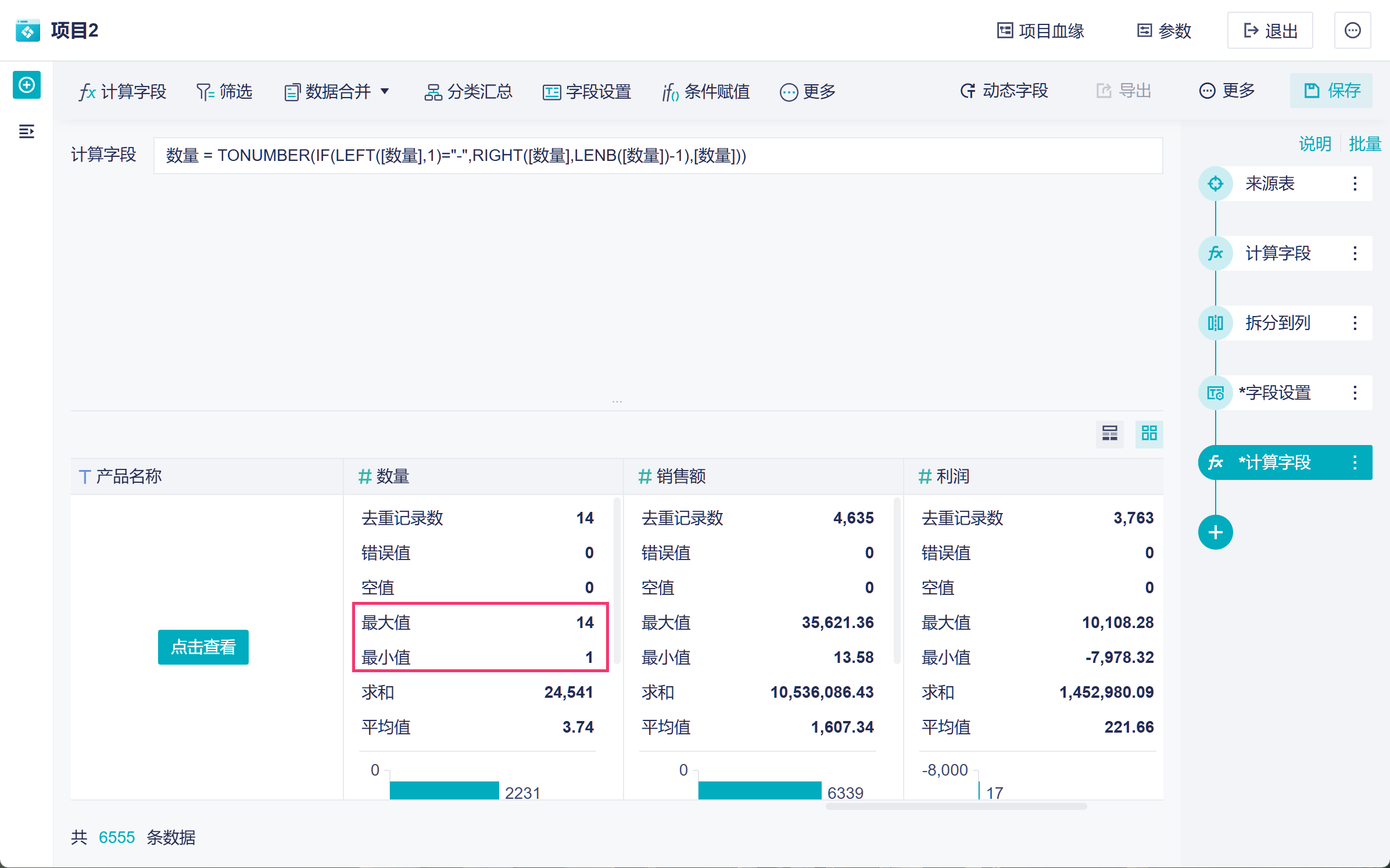Screen dimensions: 1390x868
Task: Select the 拆分到列 step icon
Action: 1215,323
